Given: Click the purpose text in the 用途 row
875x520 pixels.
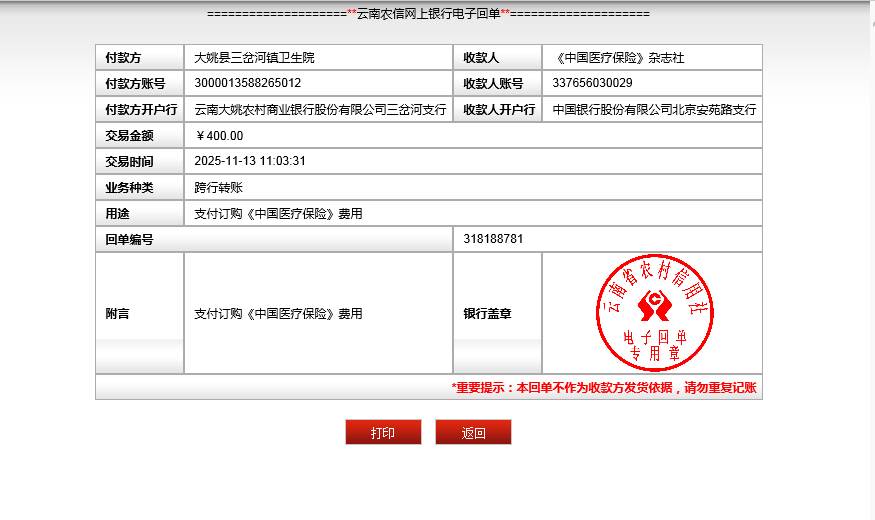Looking at the screenshot, I should (278, 214).
